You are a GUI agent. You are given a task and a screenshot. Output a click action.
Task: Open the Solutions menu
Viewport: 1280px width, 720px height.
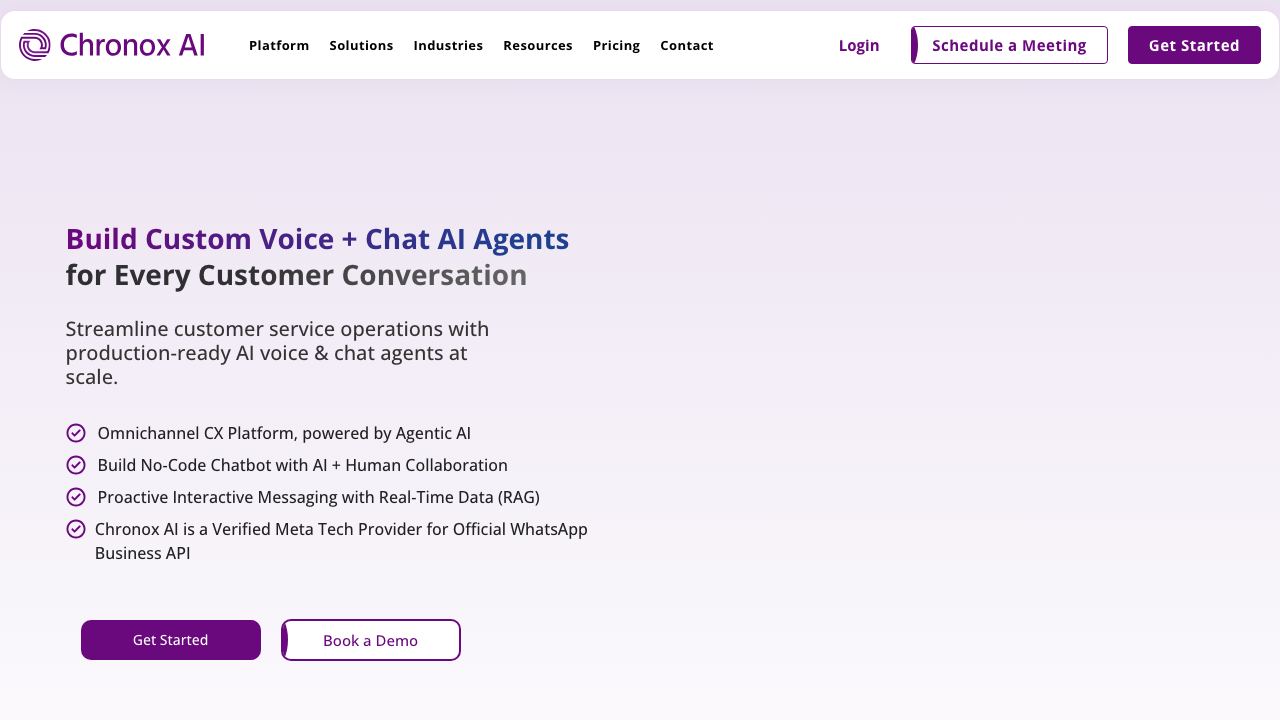point(361,45)
